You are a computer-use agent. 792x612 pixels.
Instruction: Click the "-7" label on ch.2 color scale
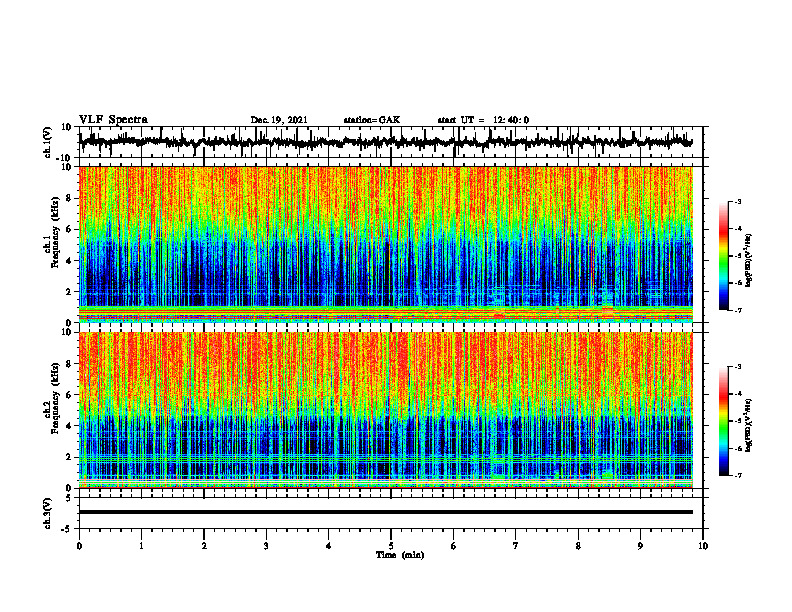[x=738, y=476]
